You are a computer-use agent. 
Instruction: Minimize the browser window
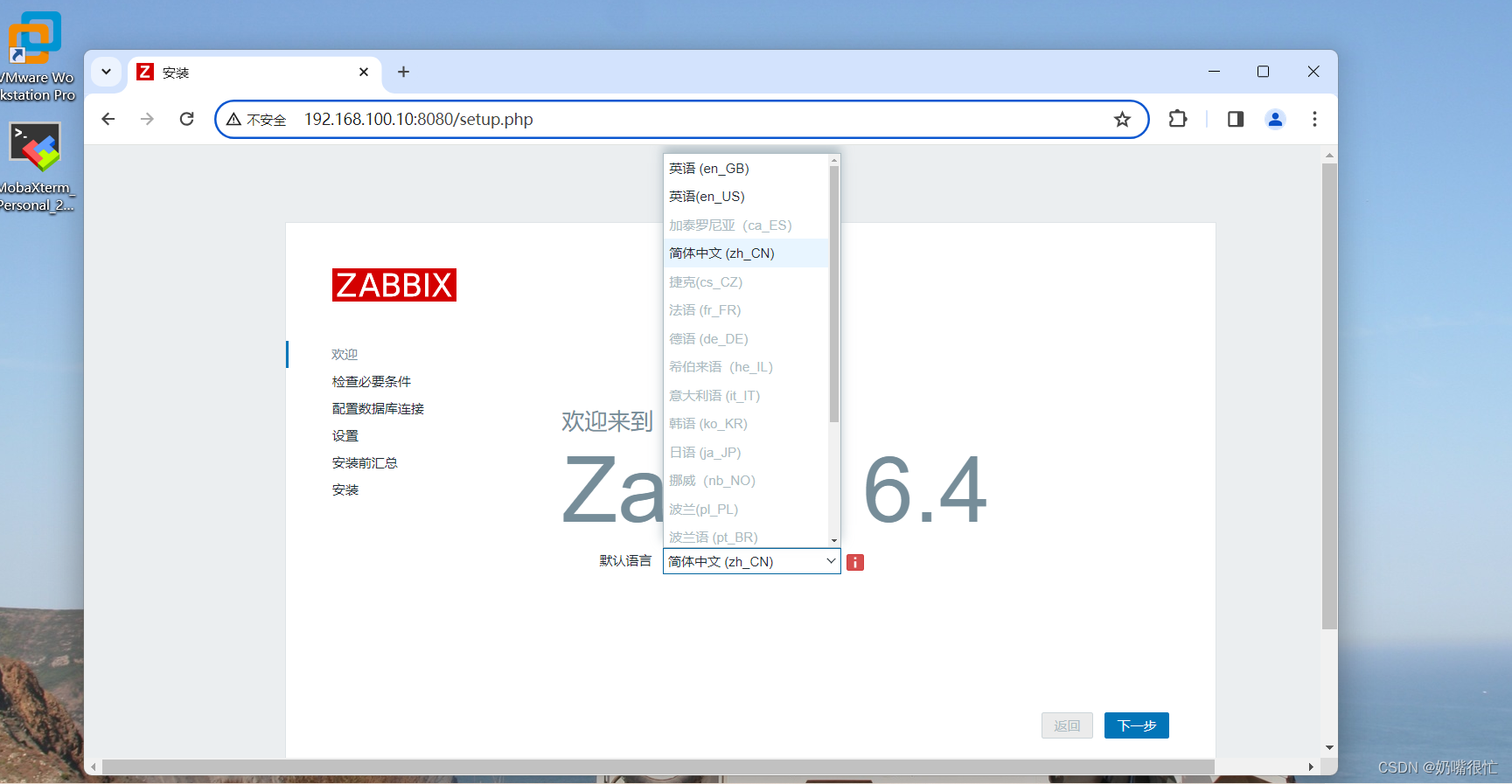(x=1214, y=72)
